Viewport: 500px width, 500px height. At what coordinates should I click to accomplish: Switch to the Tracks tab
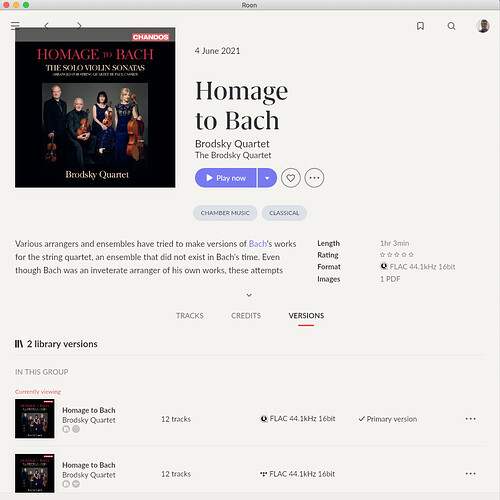pos(190,316)
